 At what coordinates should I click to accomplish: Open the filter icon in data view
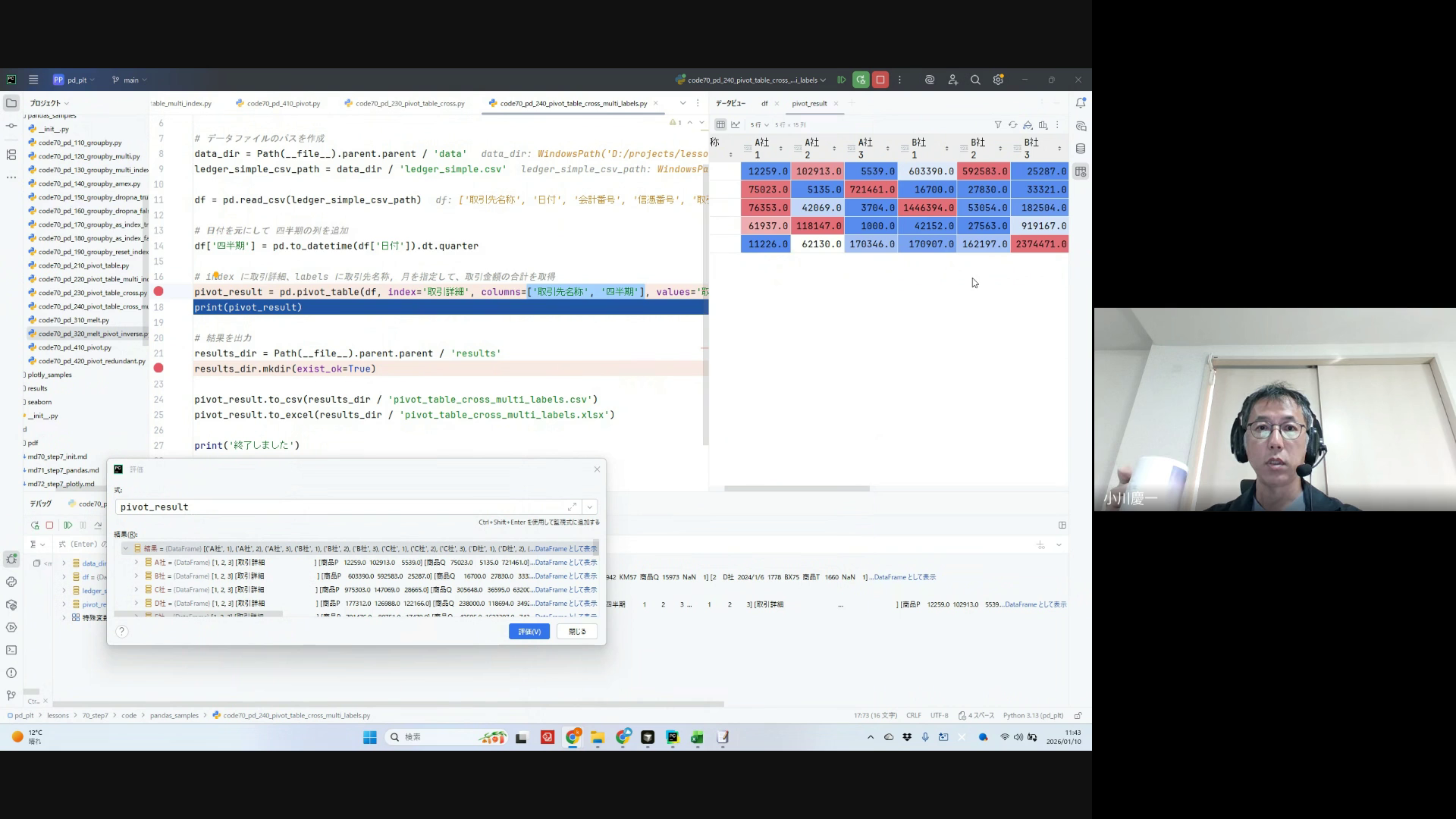coord(998,125)
